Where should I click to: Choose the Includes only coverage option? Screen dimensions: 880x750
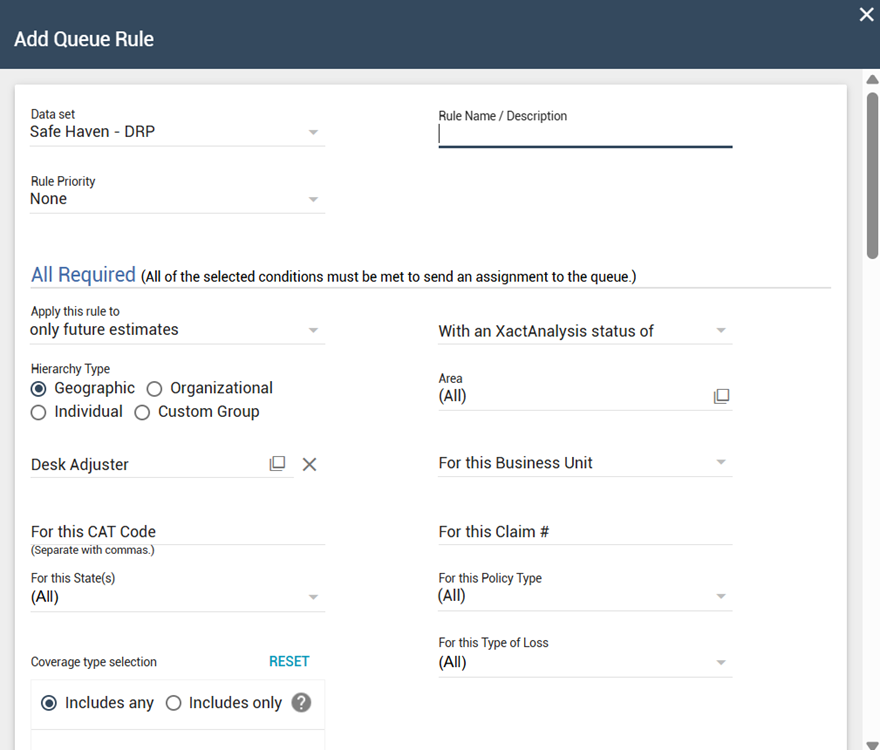(173, 703)
